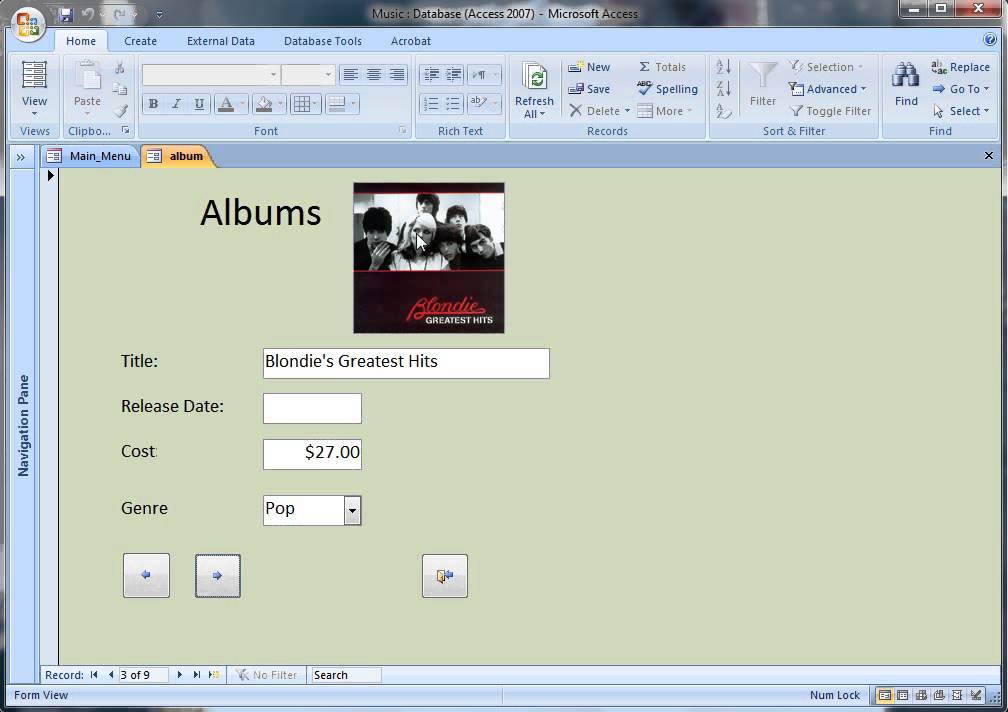
Task: Click Totals in Records group
Action: click(x=662, y=67)
